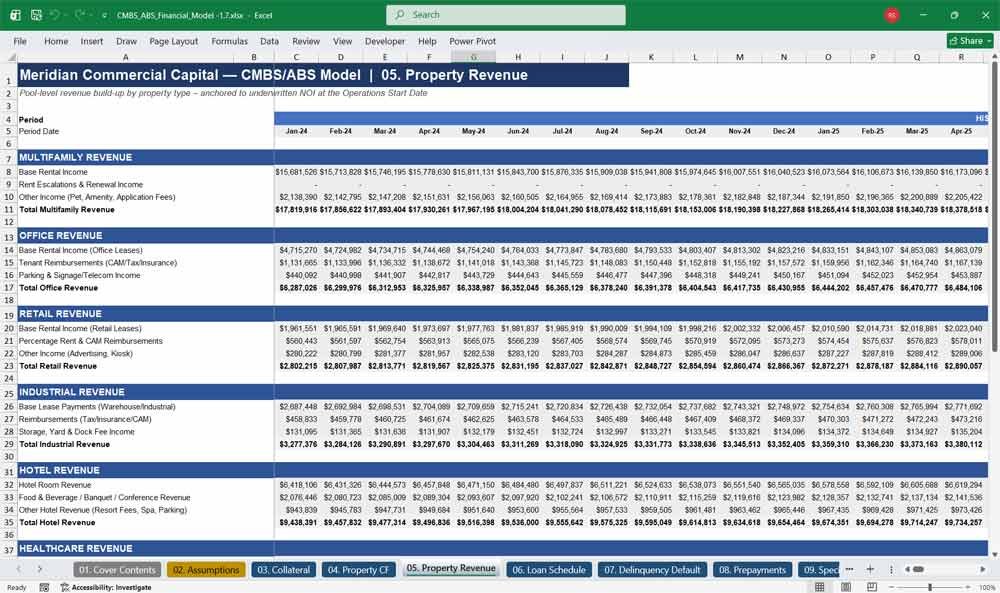
Task: Open the Undo history dropdown arrow
Action: (x=65, y=15)
